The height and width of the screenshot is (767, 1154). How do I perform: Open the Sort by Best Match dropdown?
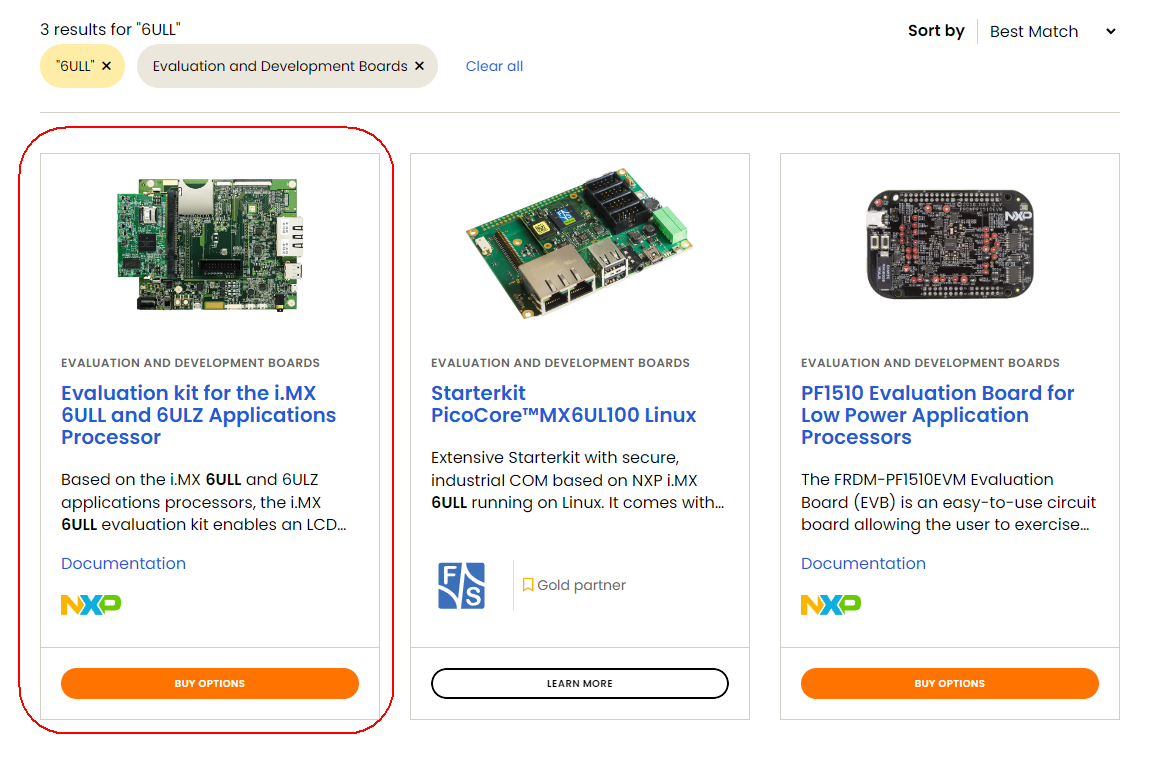1052,32
